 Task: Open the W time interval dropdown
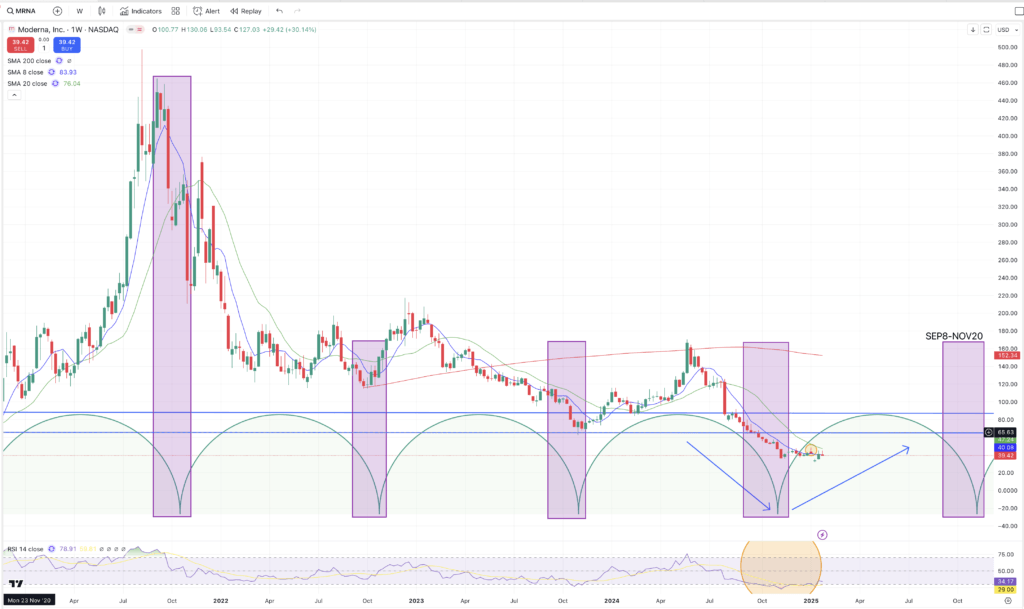tap(80, 11)
